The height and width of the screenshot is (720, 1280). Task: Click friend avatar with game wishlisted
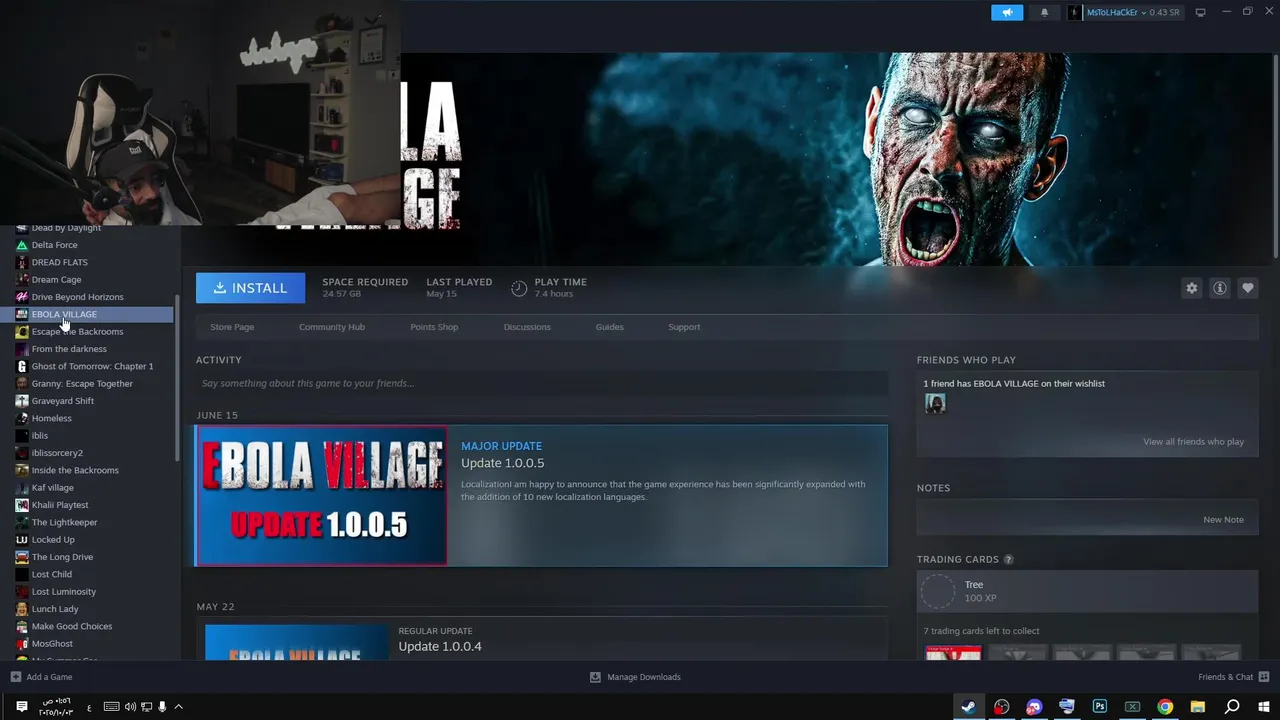935,403
